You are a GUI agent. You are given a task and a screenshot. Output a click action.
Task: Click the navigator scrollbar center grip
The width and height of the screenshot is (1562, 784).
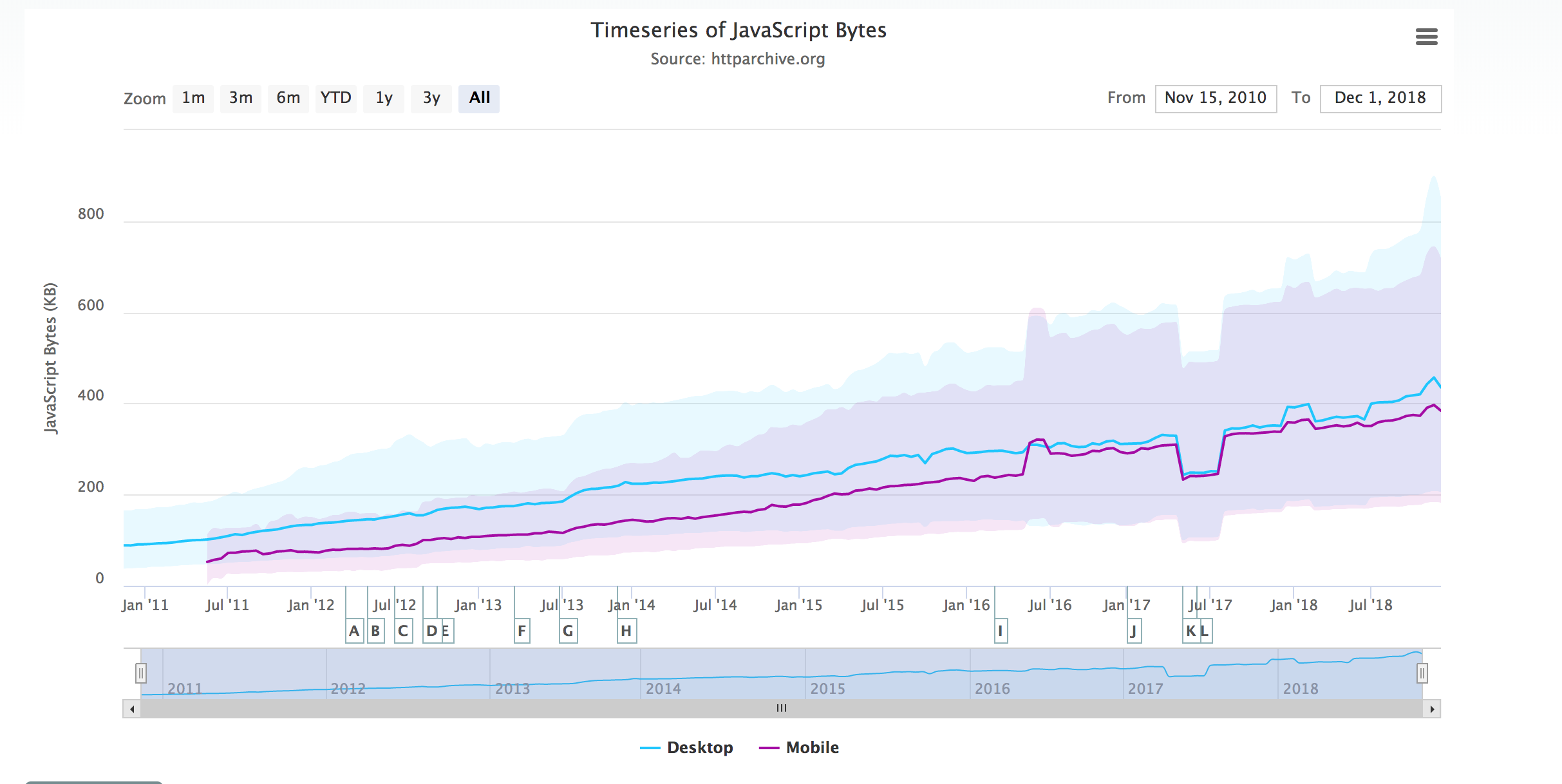781,709
